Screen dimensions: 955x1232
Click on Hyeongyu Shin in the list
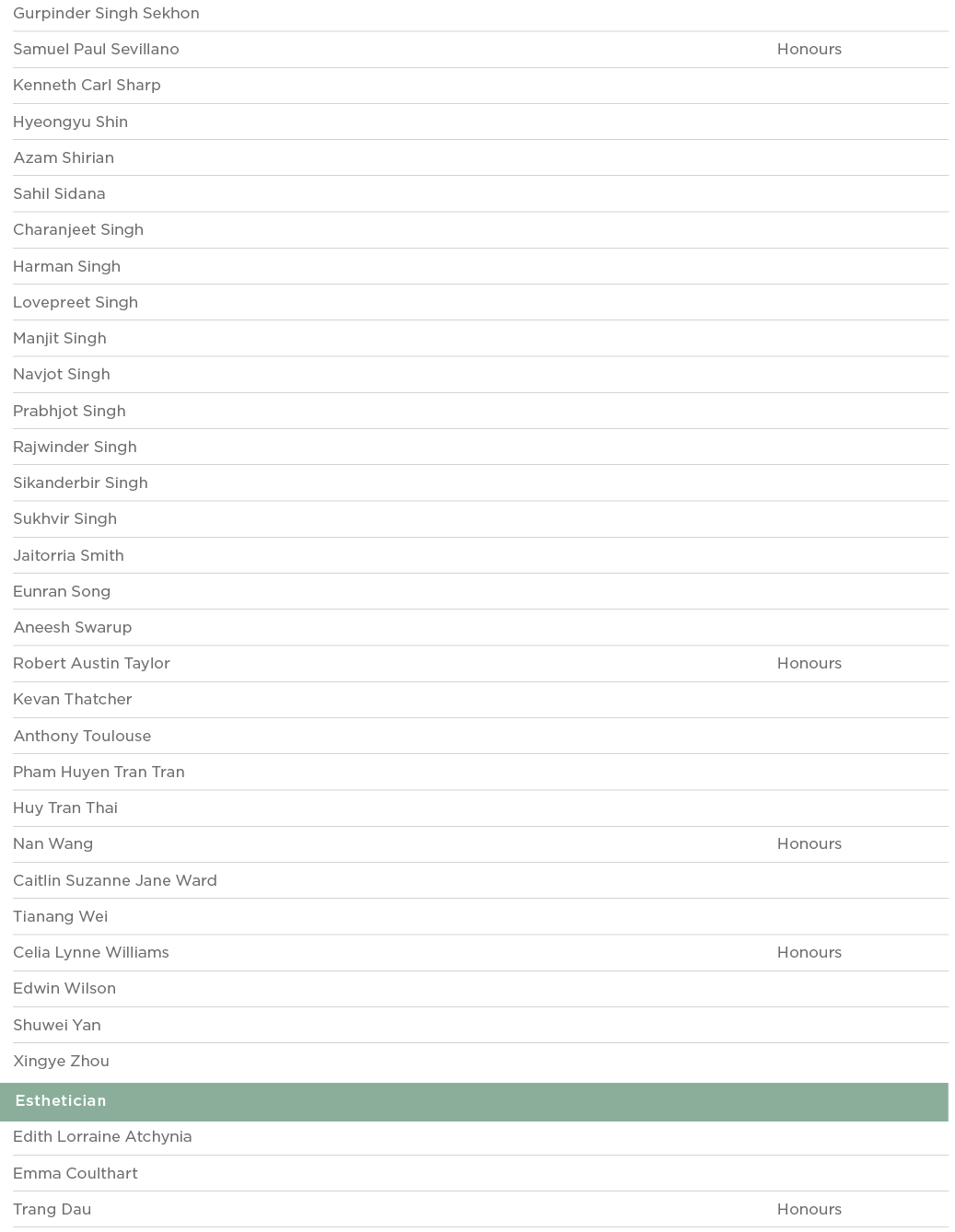(70, 122)
